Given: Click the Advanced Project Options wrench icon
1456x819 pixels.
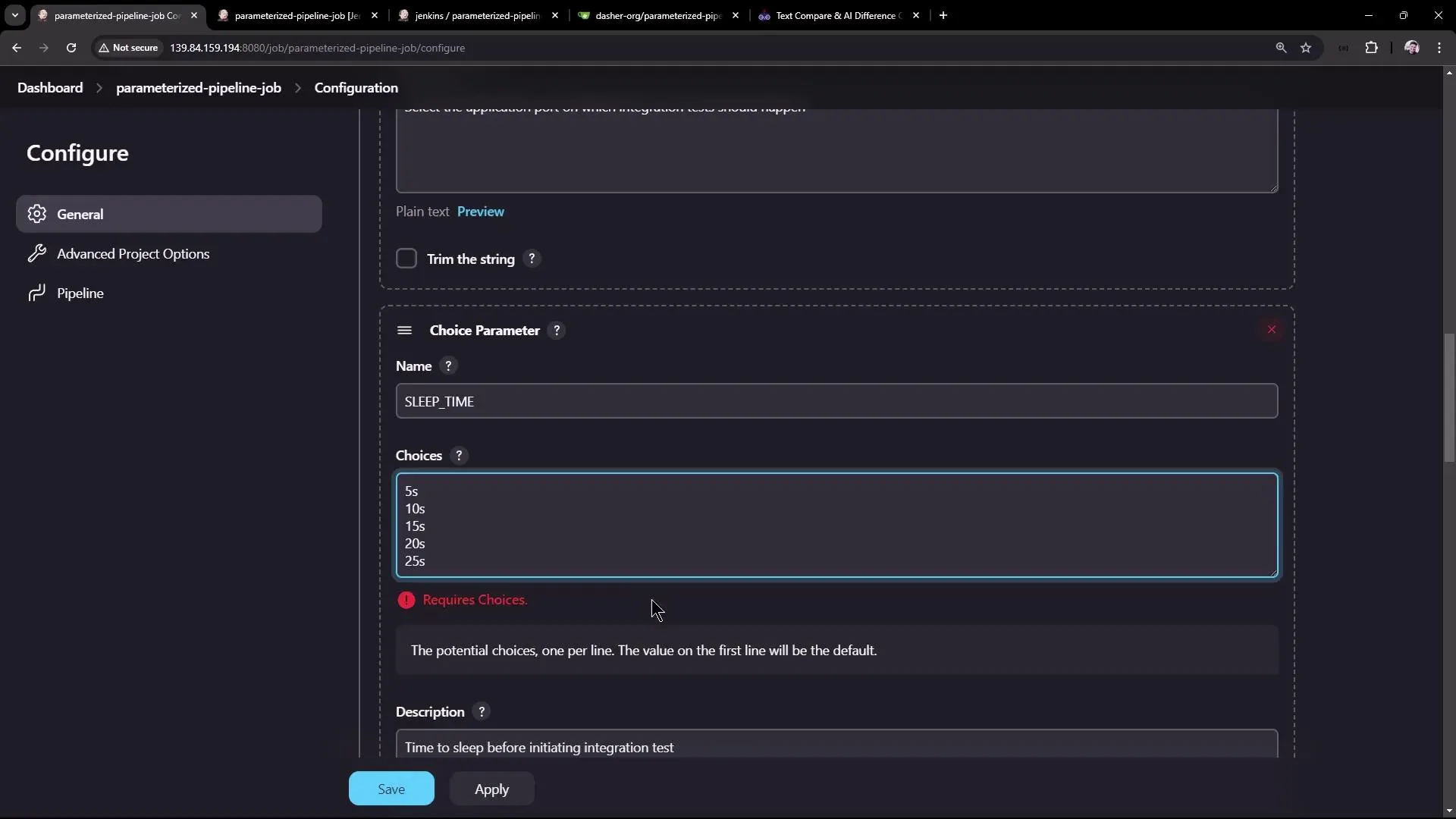Looking at the screenshot, I should tap(35, 253).
